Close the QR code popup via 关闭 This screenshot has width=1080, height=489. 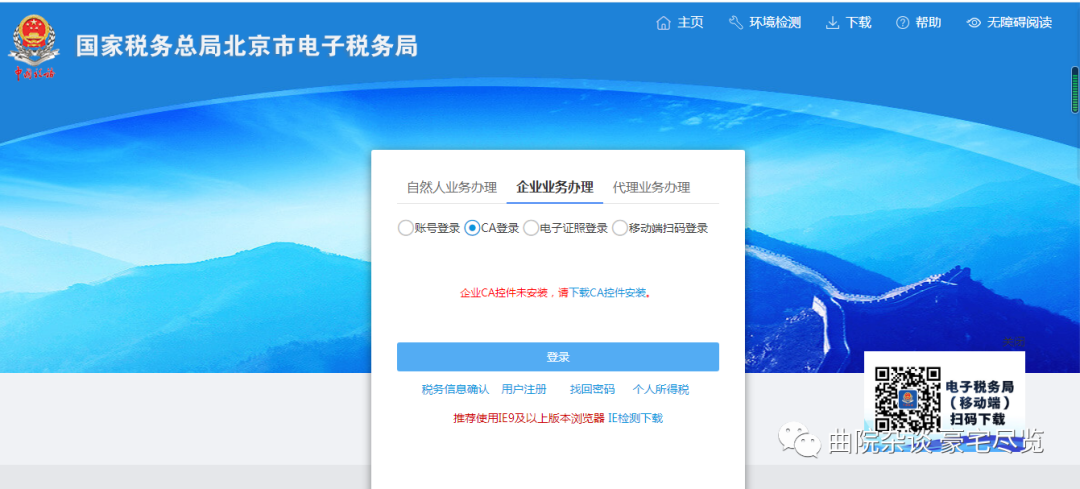(1013, 342)
